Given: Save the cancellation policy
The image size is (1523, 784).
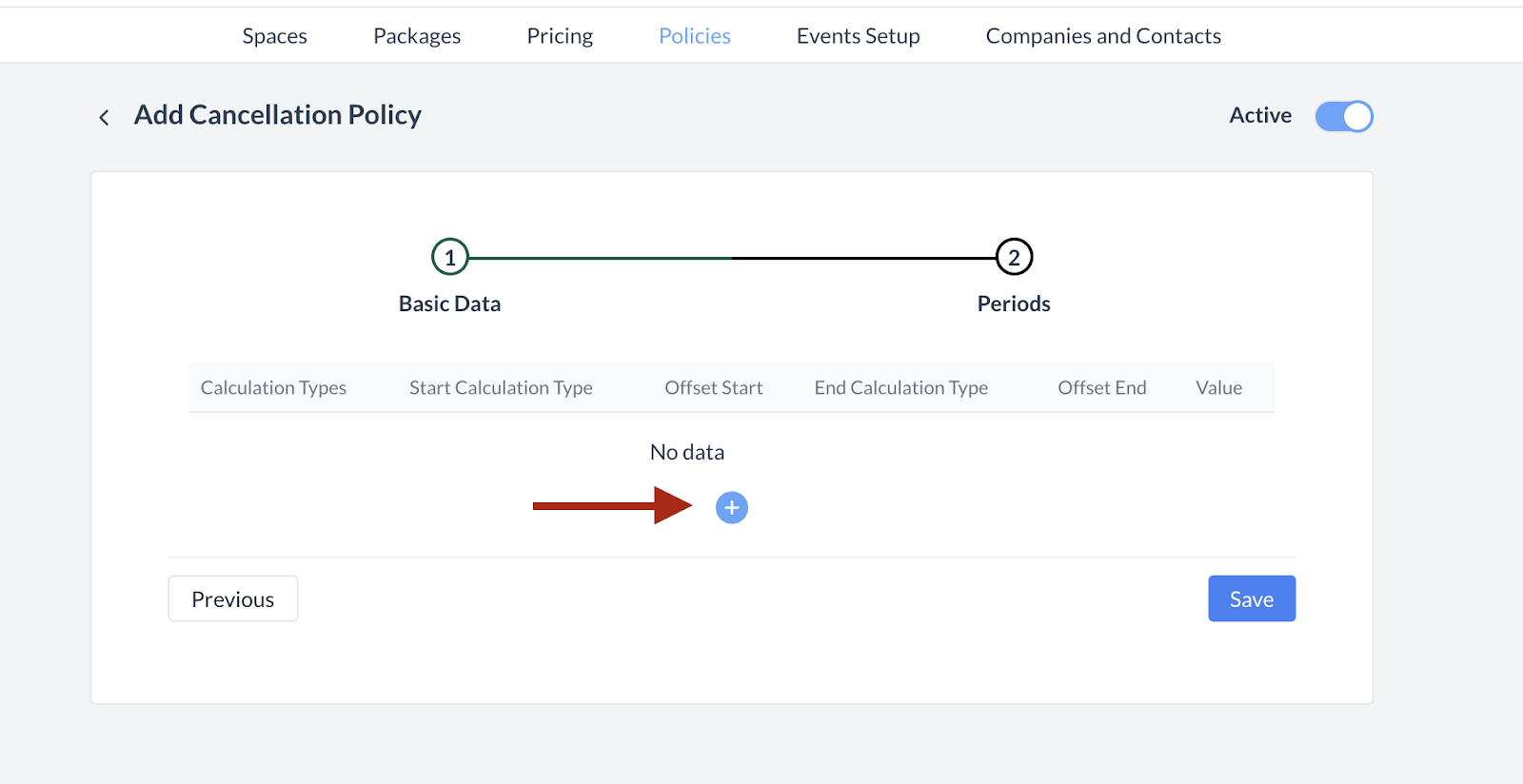Looking at the screenshot, I should 1251,598.
